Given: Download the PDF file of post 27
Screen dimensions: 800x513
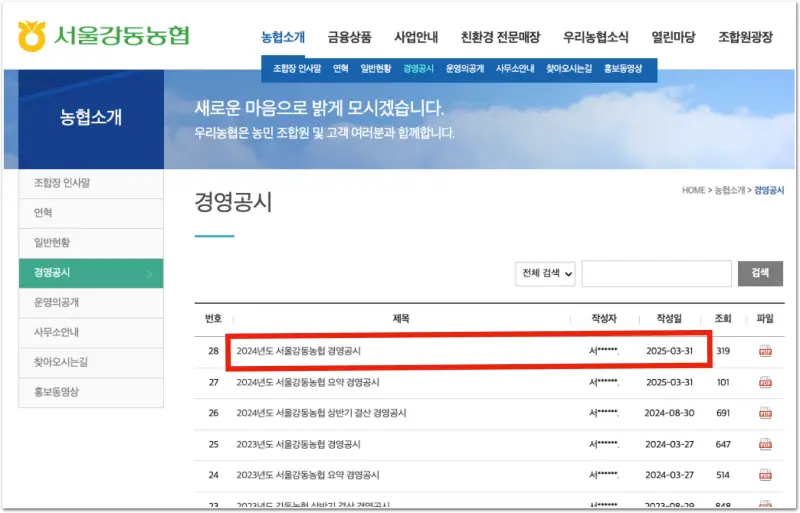Looking at the screenshot, I should pyautogui.click(x=765, y=382).
